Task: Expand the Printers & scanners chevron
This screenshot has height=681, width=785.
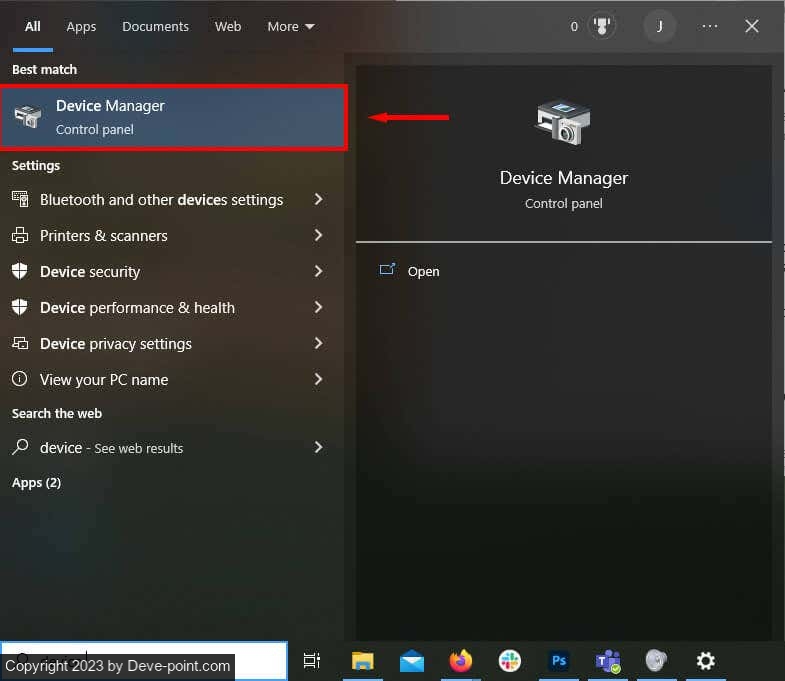Action: [x=318, y=236]
